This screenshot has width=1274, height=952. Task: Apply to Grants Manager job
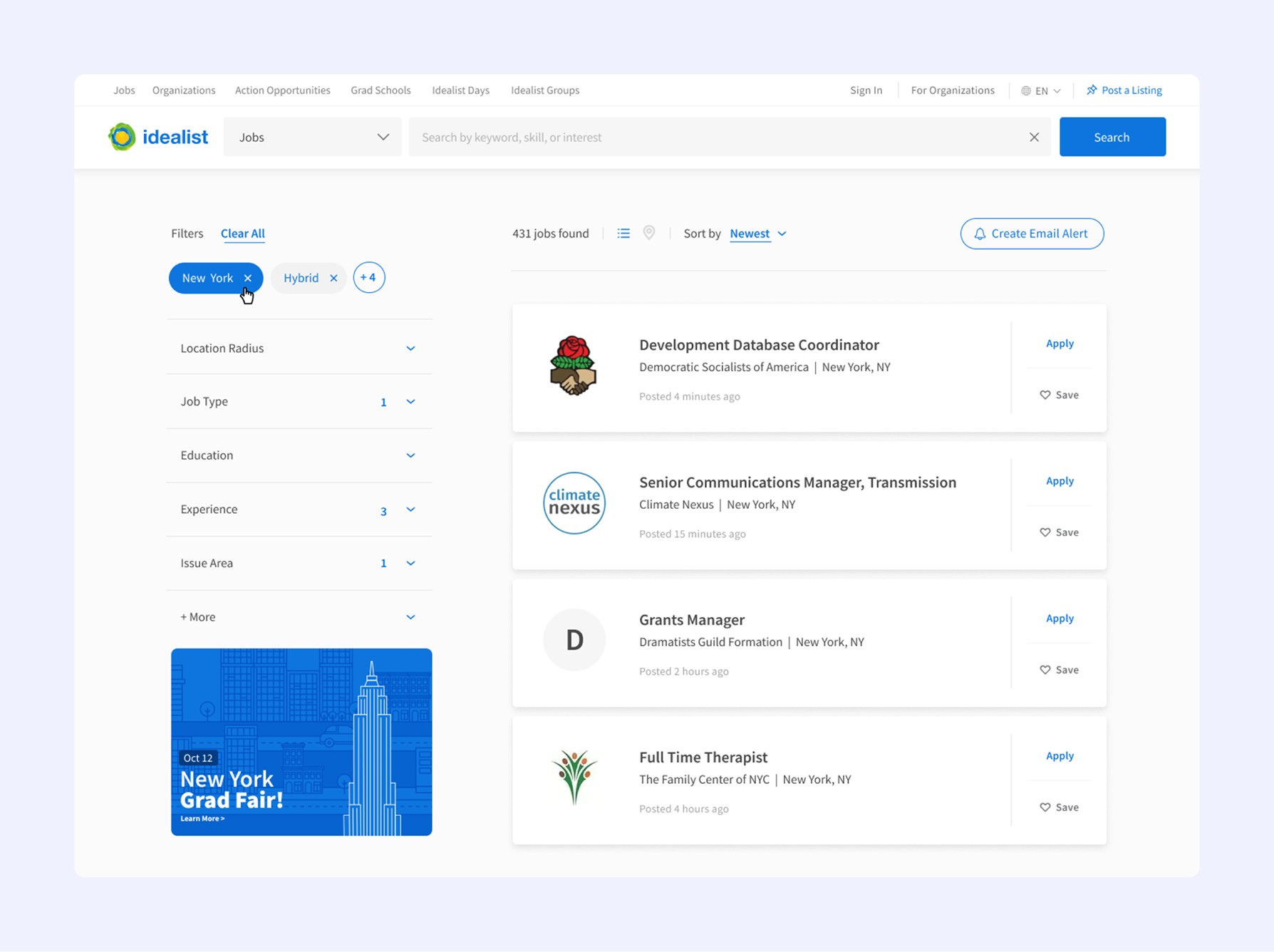(1060, 619)
